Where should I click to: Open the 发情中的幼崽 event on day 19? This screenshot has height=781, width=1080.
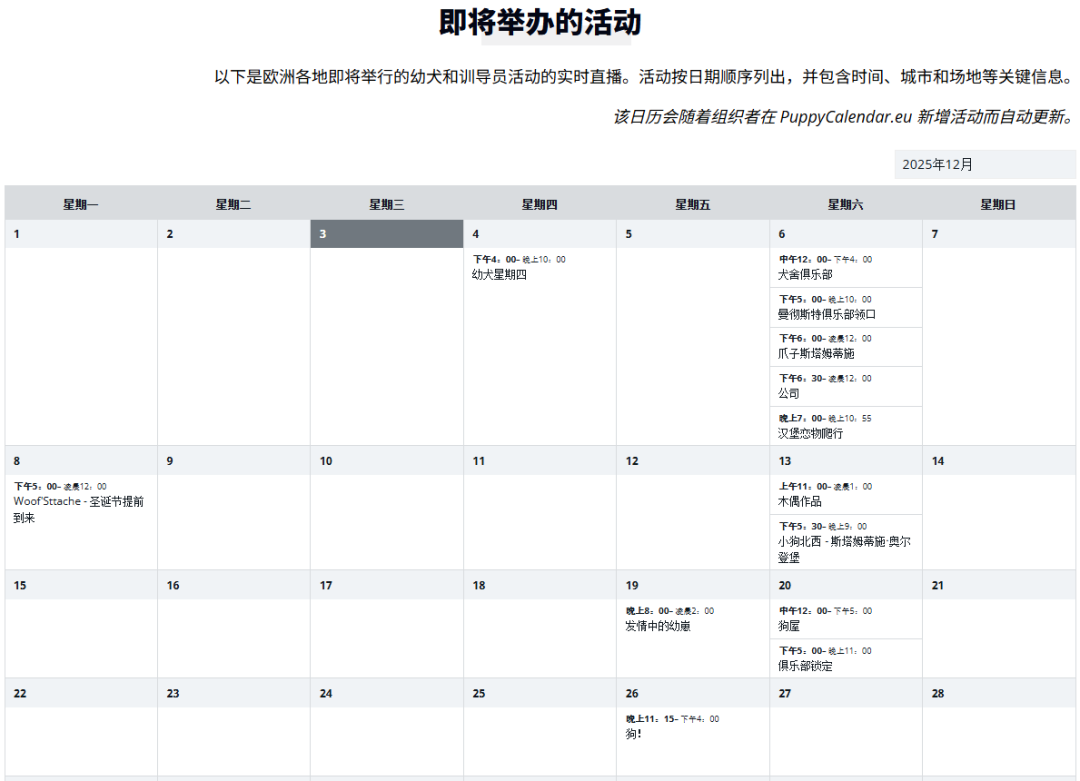pyautogui.click(x=658, y=627)
